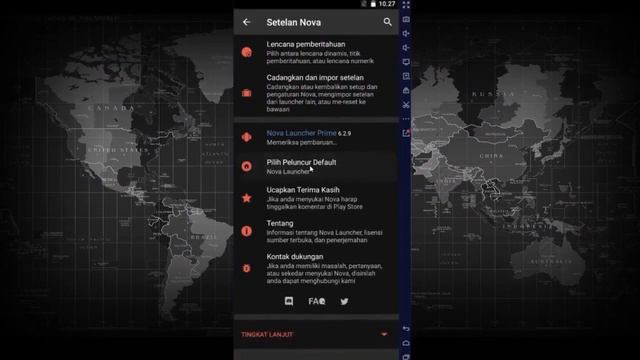The height and width of the screenshot is (360, 640).
Task: Take a screenshot with the scissors icon
Action: 406,105
